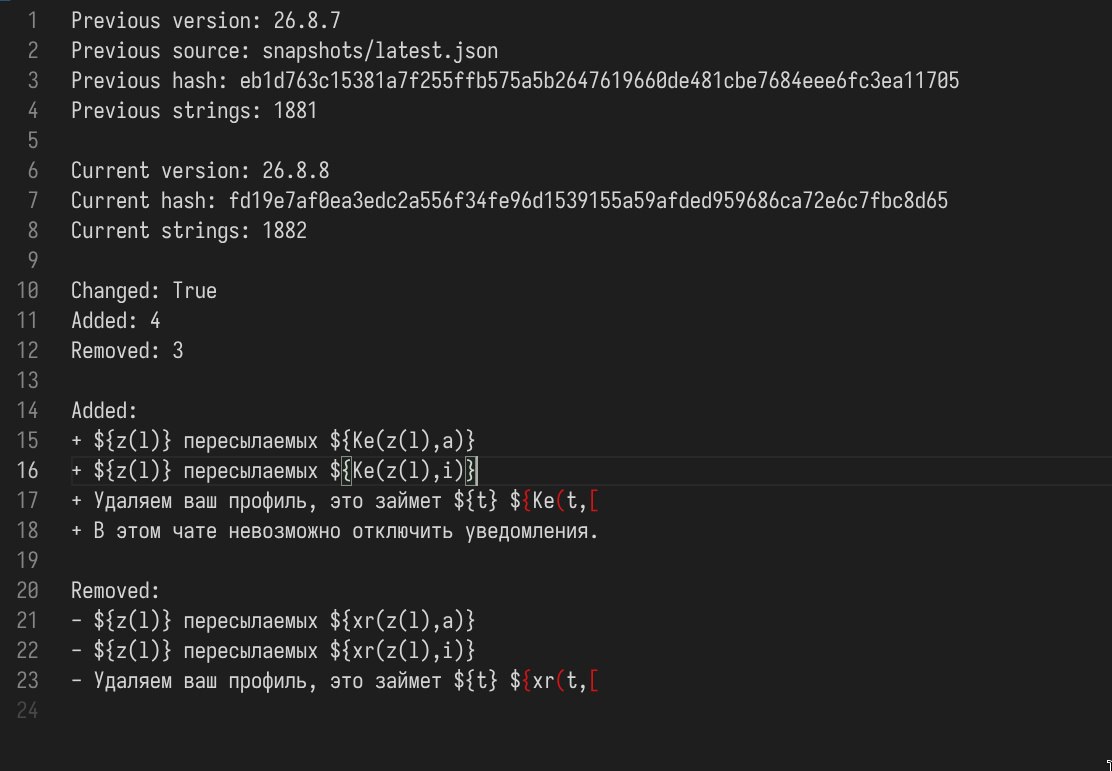This screenshot has height=771, width=1112.
Task: Click the Removed: section header on line 20
Action: point(116,591)
